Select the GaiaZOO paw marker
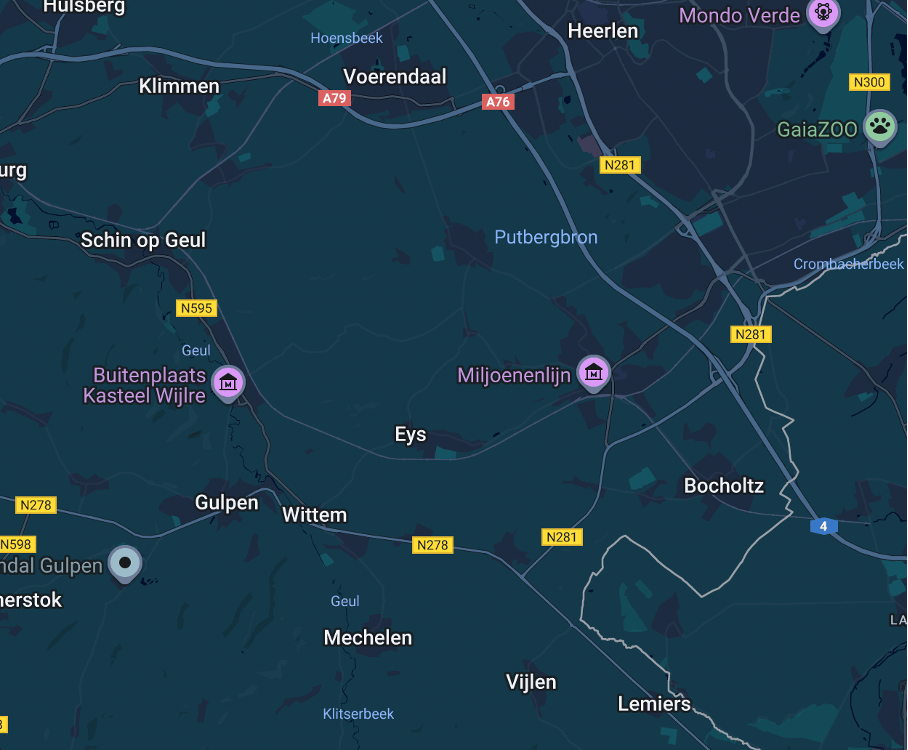The height and width of the screenshot is (750, 908). (880, 127)
